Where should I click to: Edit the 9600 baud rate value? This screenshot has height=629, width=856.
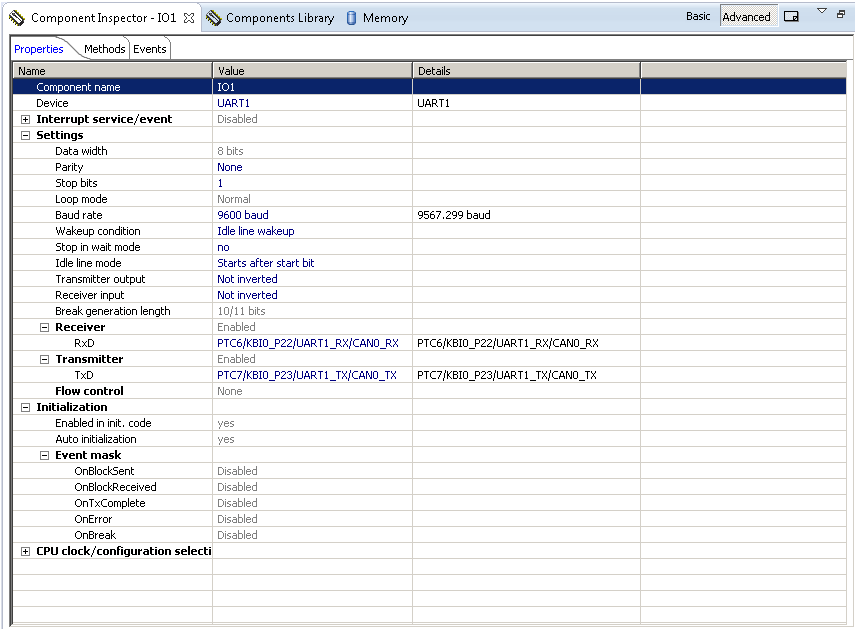(x=312, y=215)
